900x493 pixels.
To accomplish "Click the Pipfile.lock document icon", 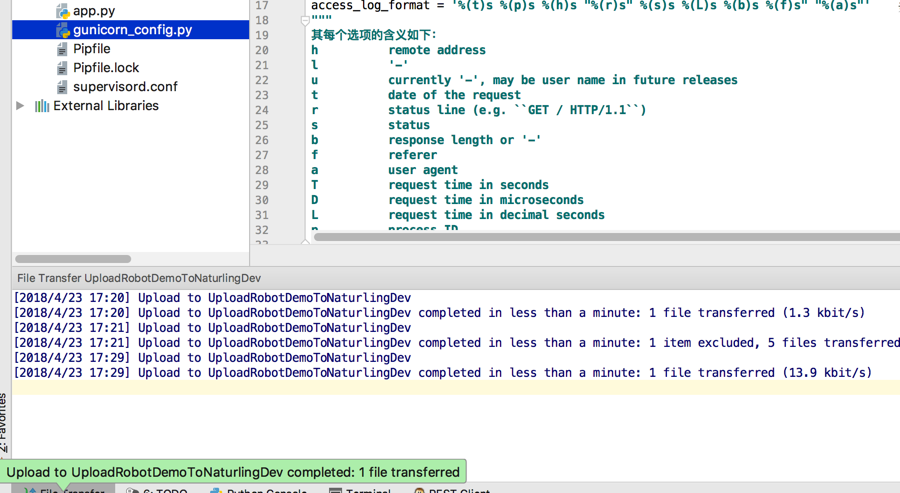I will tap(62, 68).
